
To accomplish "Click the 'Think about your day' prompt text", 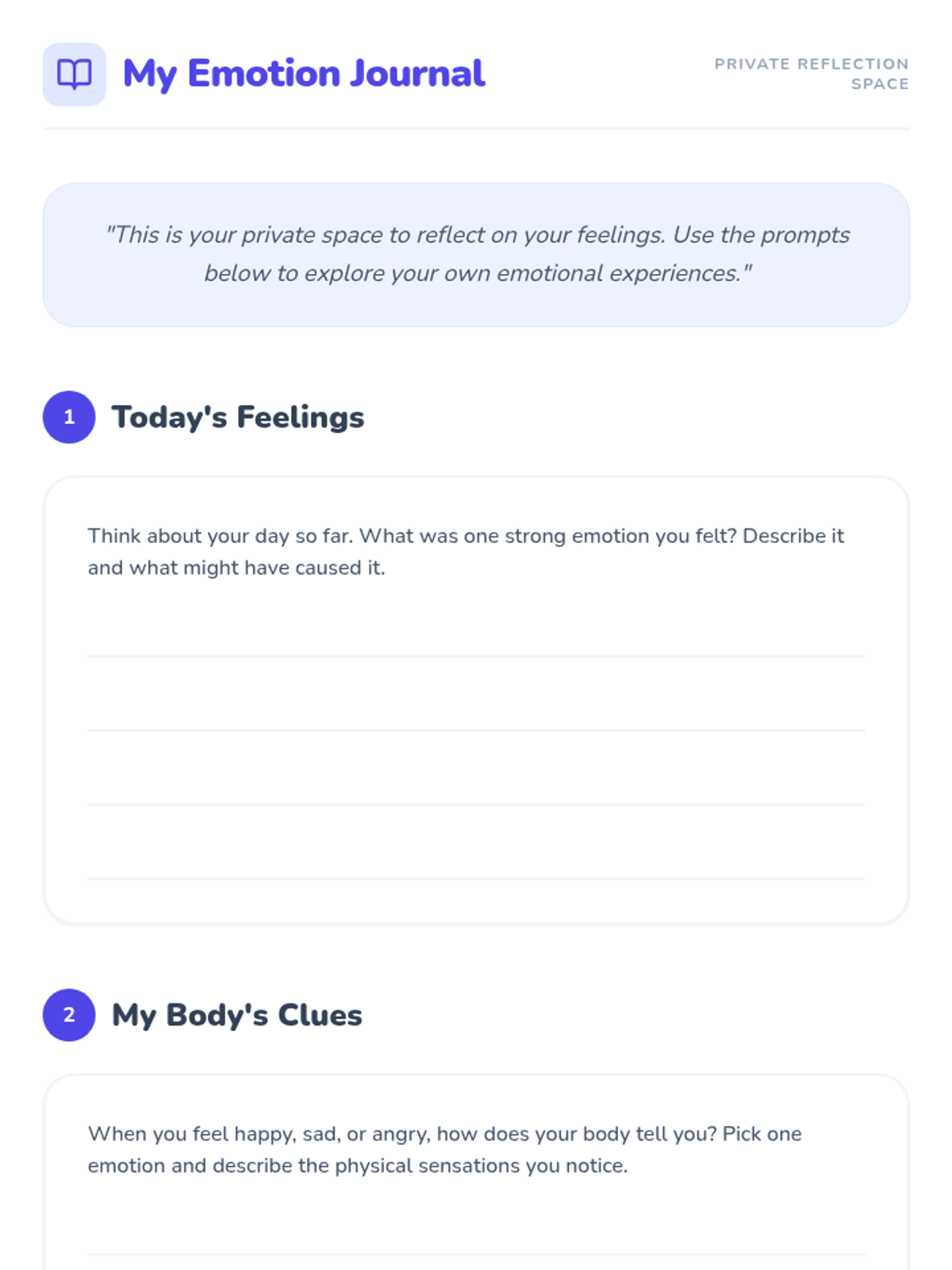I will tap(466, 552).
